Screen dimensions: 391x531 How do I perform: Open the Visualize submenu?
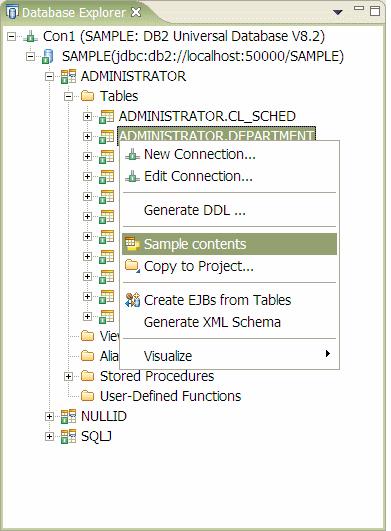click(230, 356)
